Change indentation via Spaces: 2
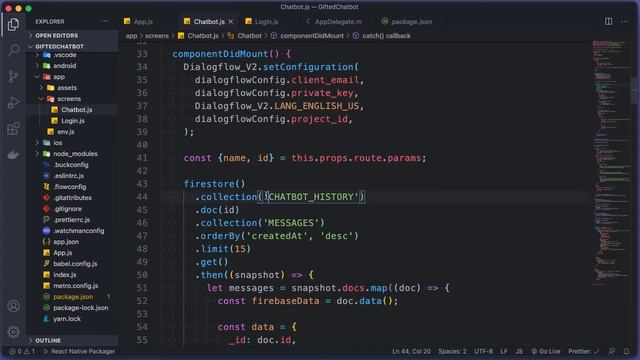Viewport: 640px width, 360px height. pyautogui.click(x=452, y=351)
